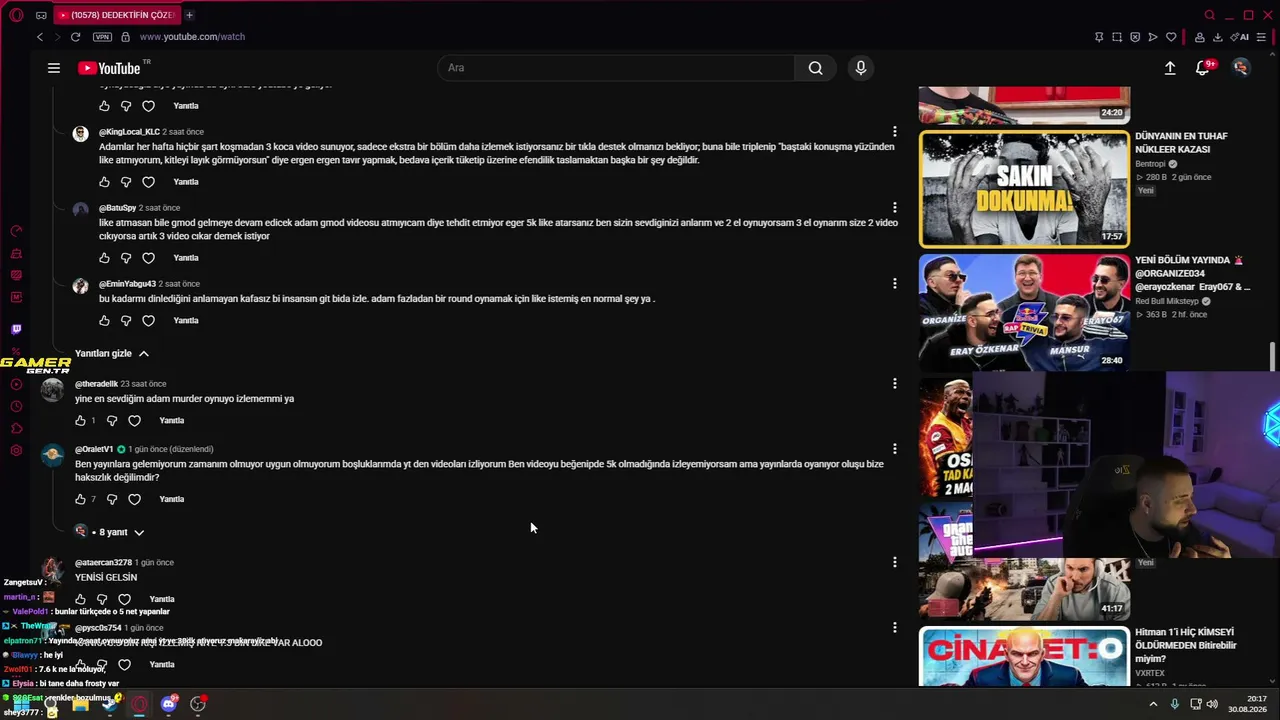Open the ad blocker shield icon
Viewport: 1280px width, 720px height.
coord(1135,37)
